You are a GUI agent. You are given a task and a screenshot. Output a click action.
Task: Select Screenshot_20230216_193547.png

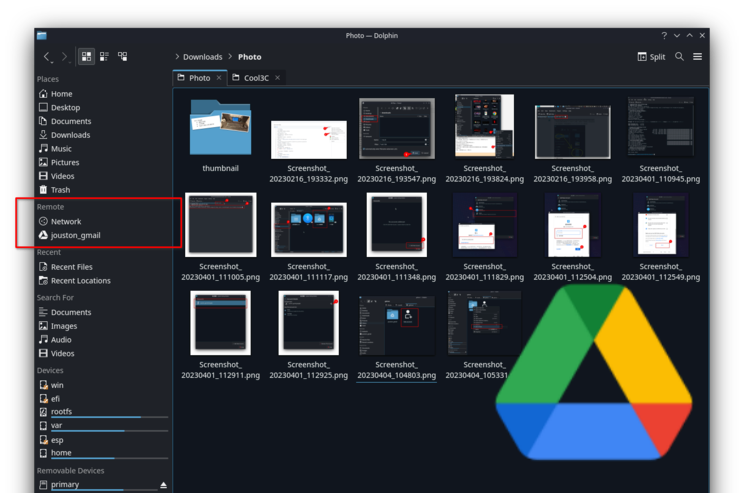[x=397, y=140]
